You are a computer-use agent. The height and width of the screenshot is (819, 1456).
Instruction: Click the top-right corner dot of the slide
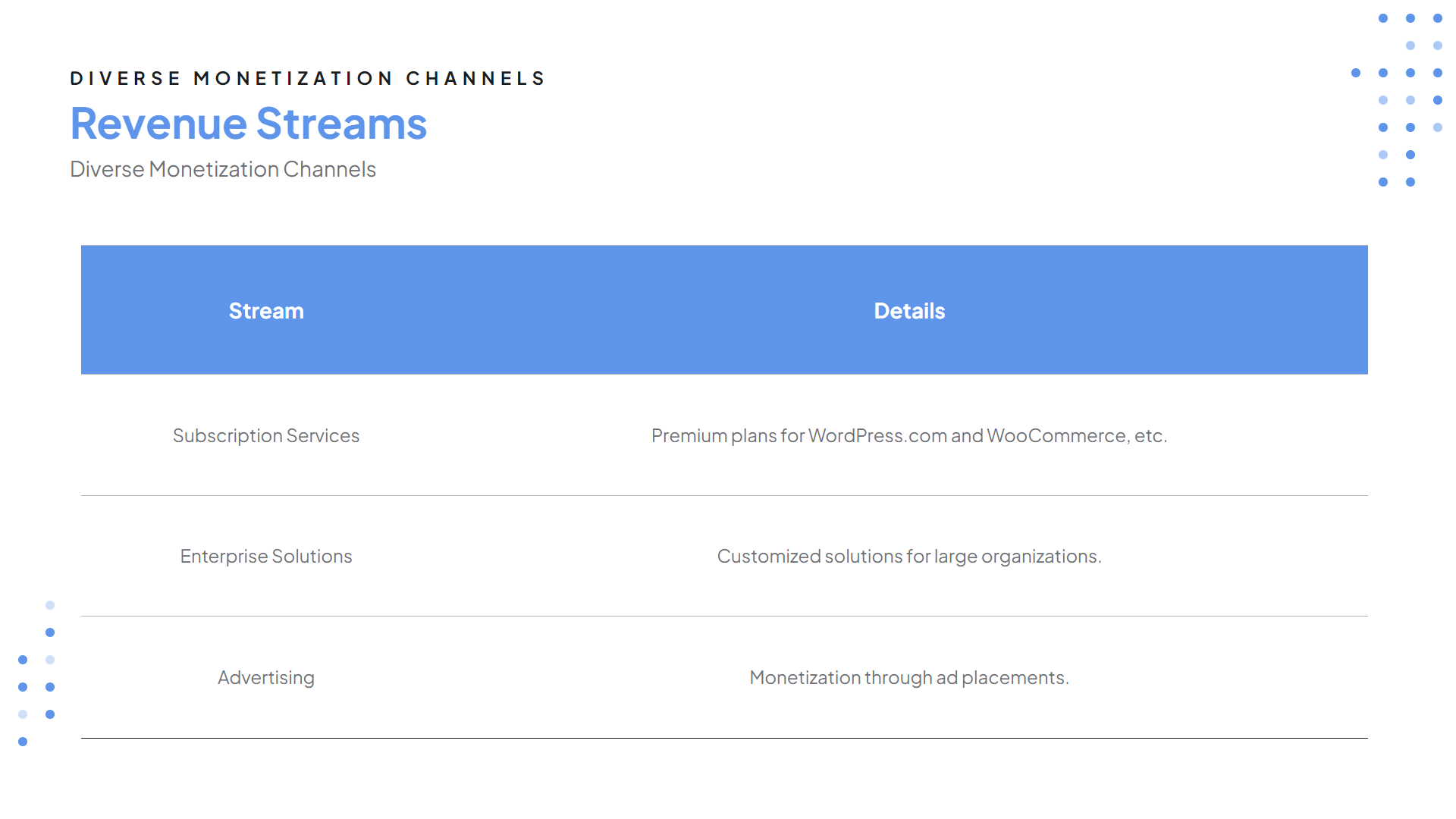pyautogui.click(x=1438, y=18)
